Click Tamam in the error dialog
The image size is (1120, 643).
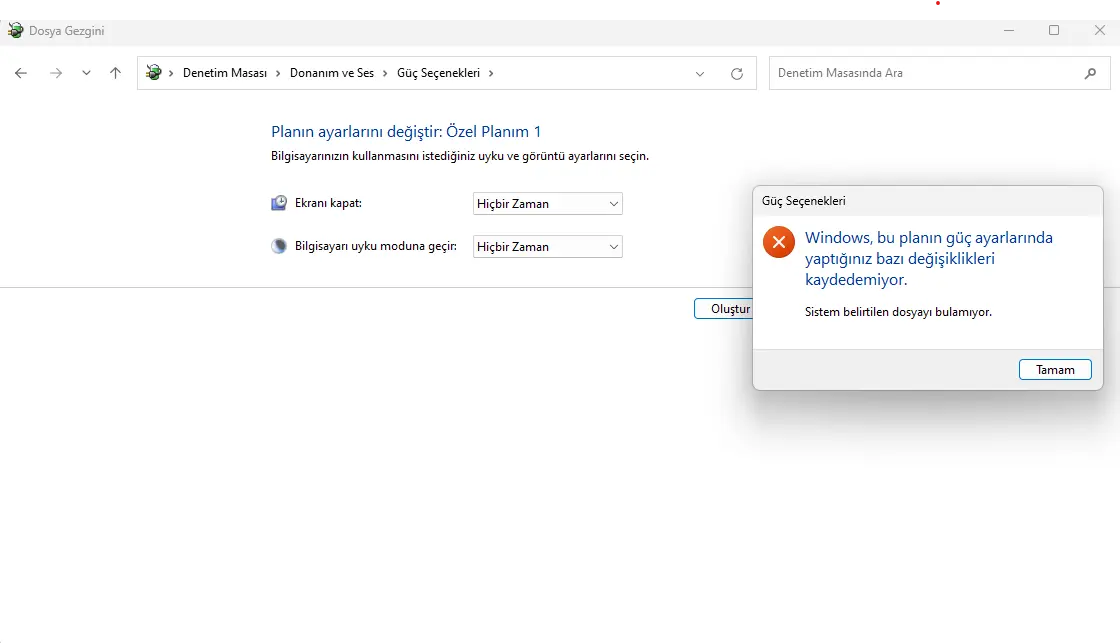coord(1055,369)
